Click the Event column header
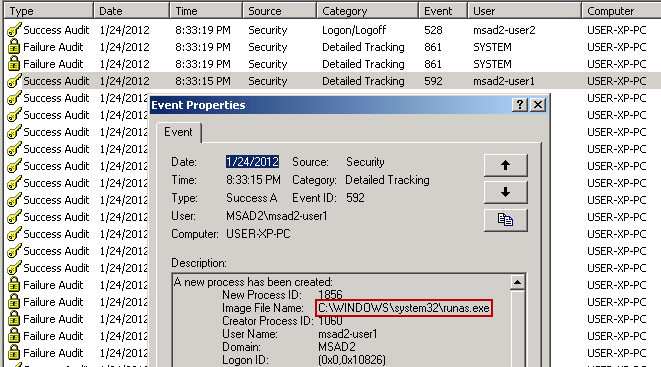Image resolution: width=661 pixels, height=367 pixels. click(443, 11)
